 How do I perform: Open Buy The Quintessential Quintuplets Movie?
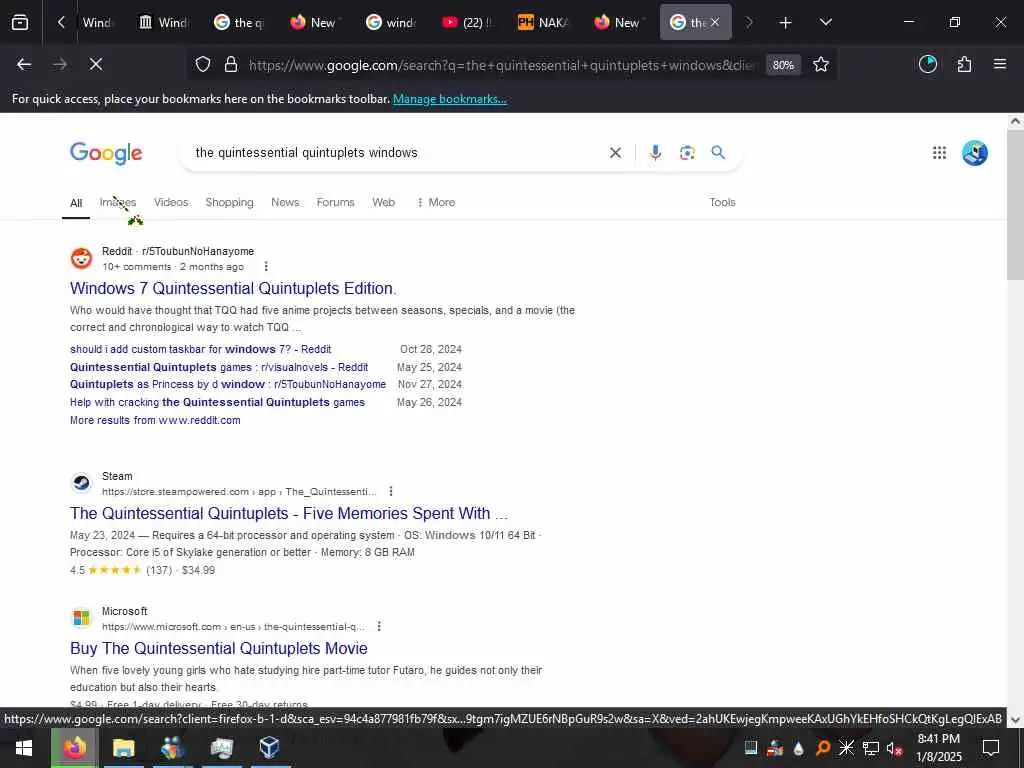[x=219, y=648]
